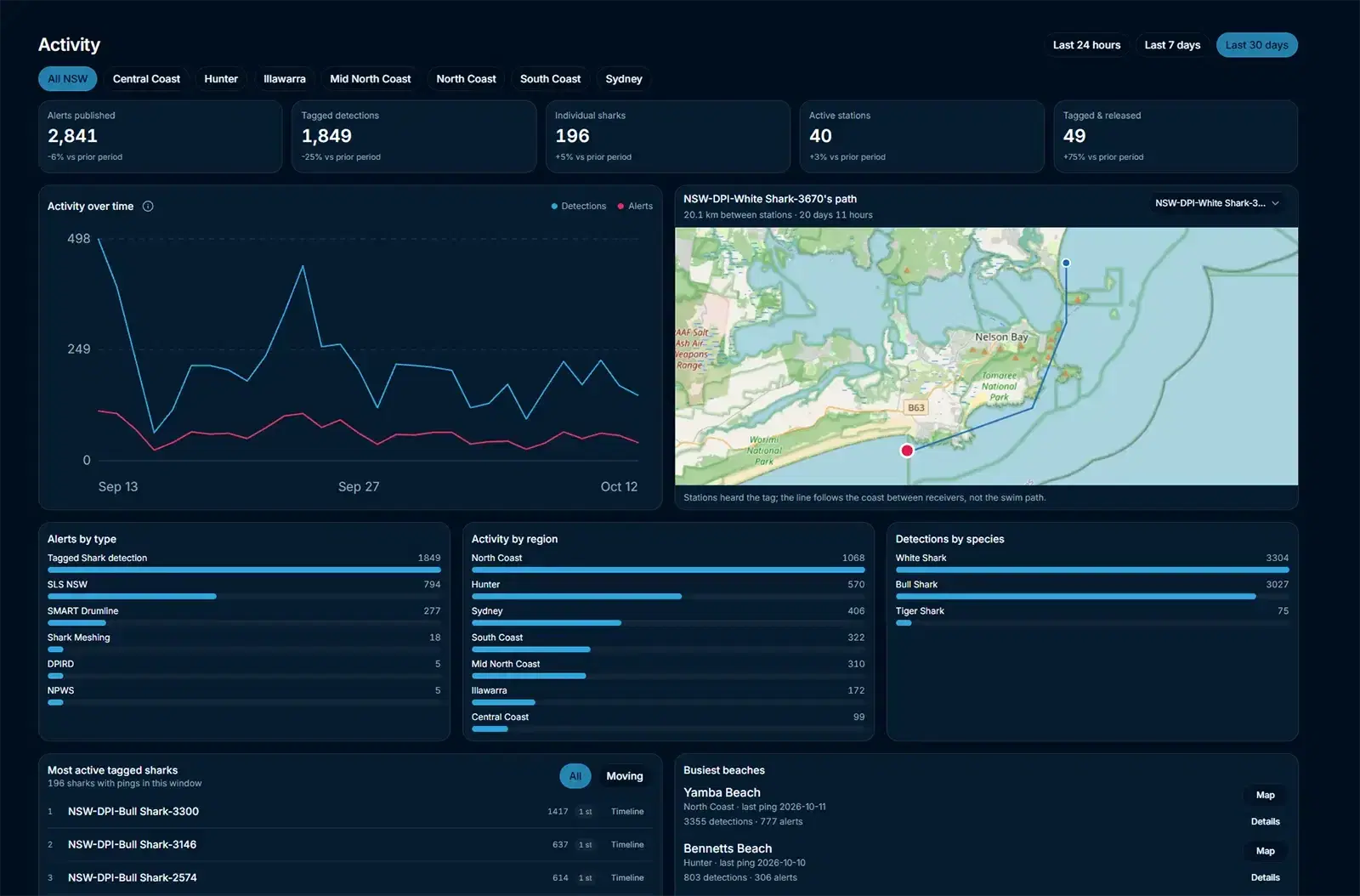Open Timeline for Bull Shark-2574
Image resolution: width=1360 pixels, height=896 pixels.
(x=627, y=878)
